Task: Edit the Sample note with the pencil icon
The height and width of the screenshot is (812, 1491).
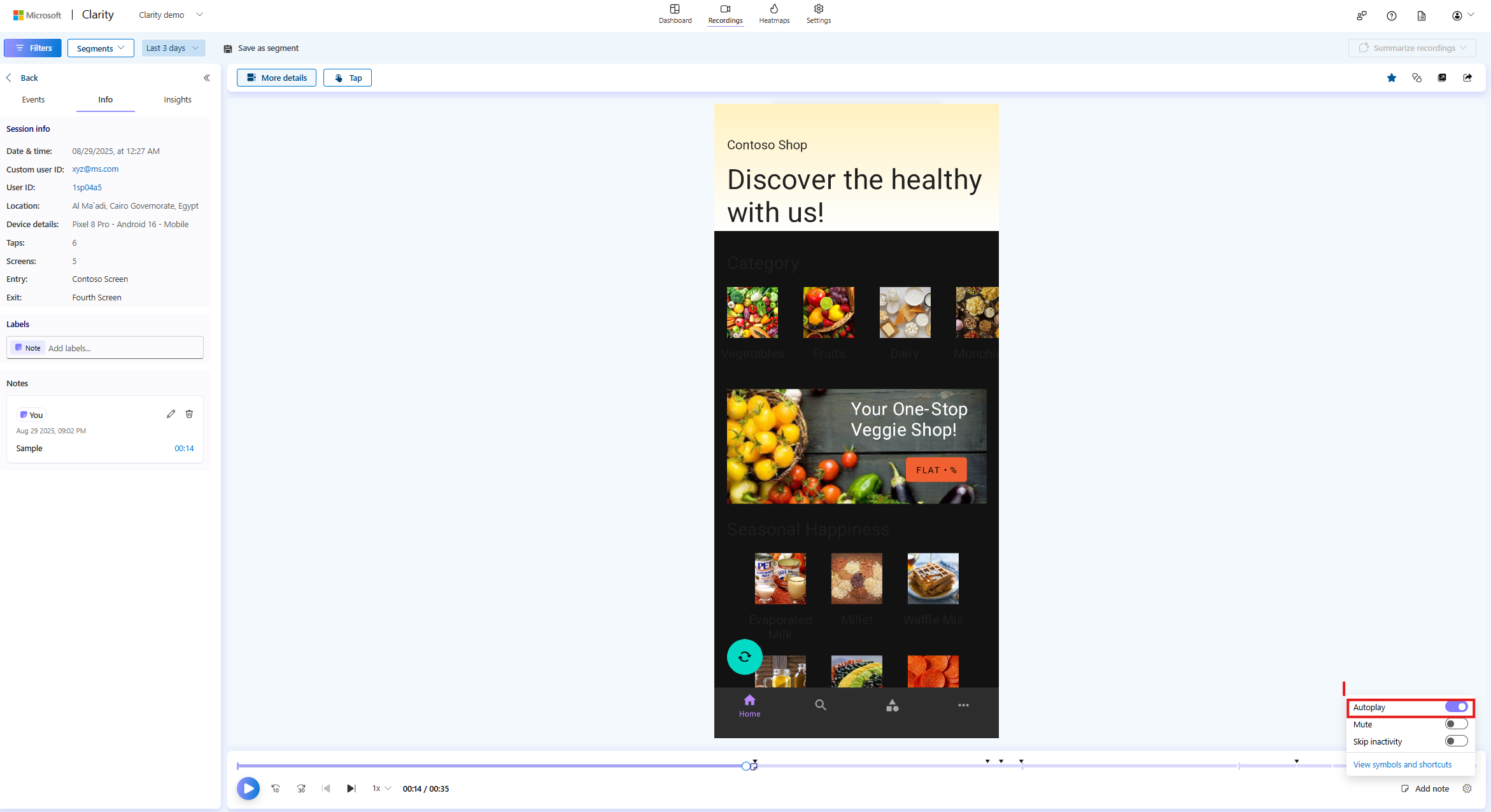Action: click(171, 414)
